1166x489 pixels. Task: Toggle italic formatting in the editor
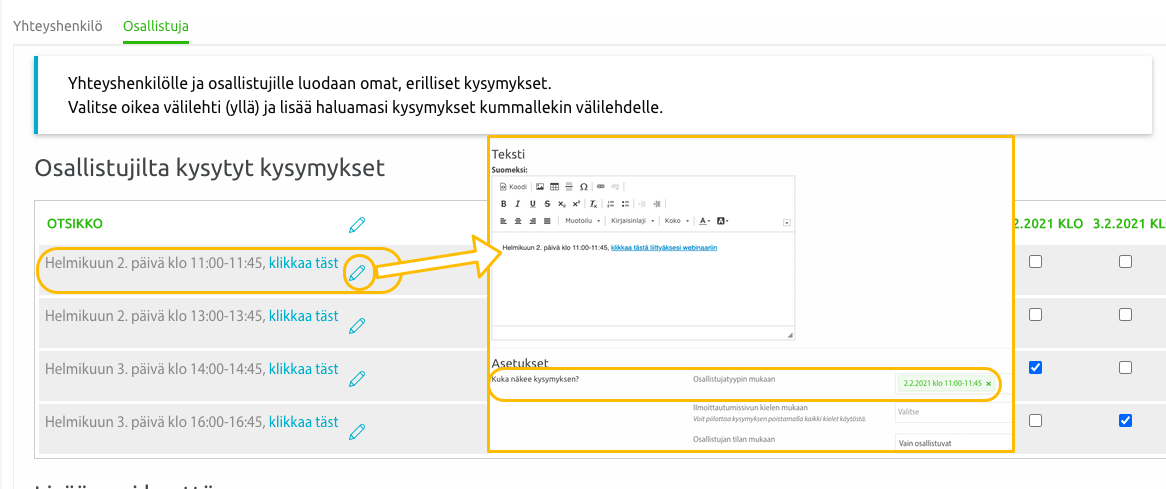[x=518, y=204]
